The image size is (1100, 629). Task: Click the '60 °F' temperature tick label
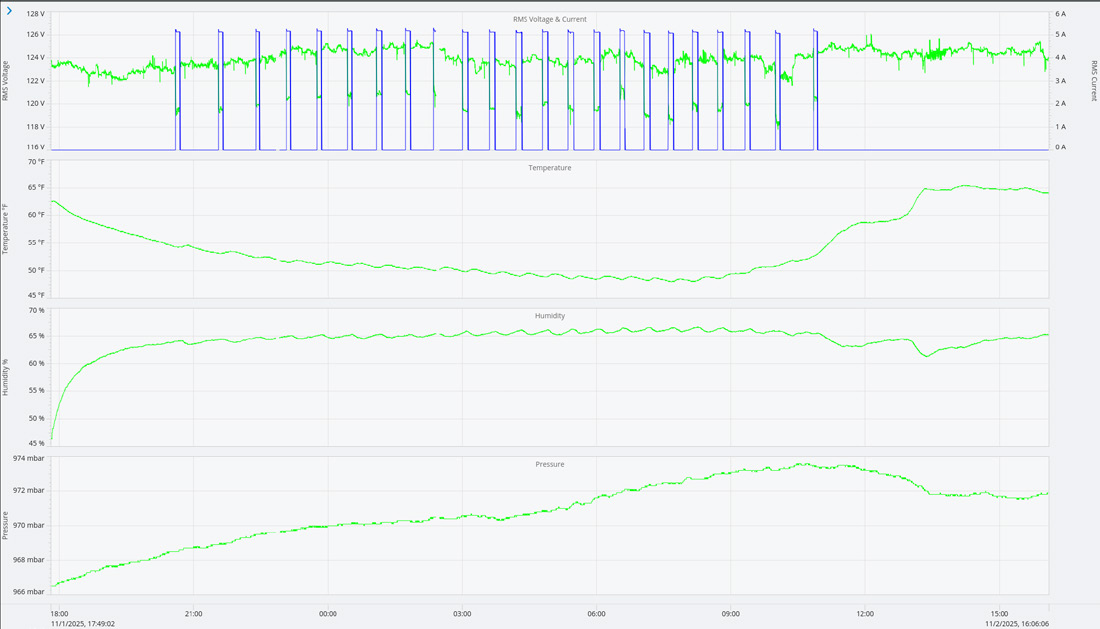click(x=36, y=215)
